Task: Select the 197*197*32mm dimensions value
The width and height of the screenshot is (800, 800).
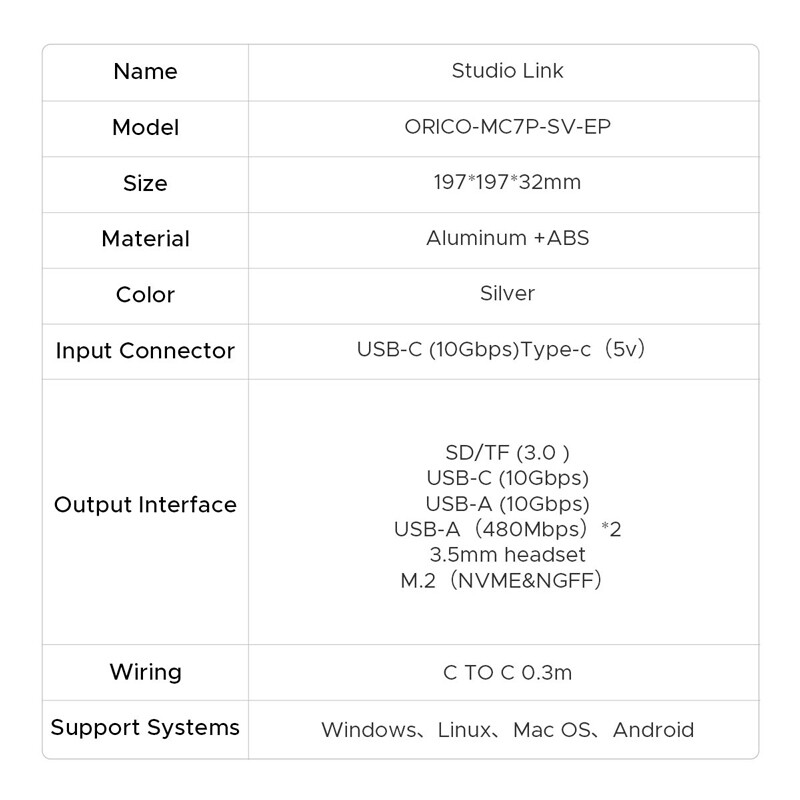Action: (x=507, y=183)
